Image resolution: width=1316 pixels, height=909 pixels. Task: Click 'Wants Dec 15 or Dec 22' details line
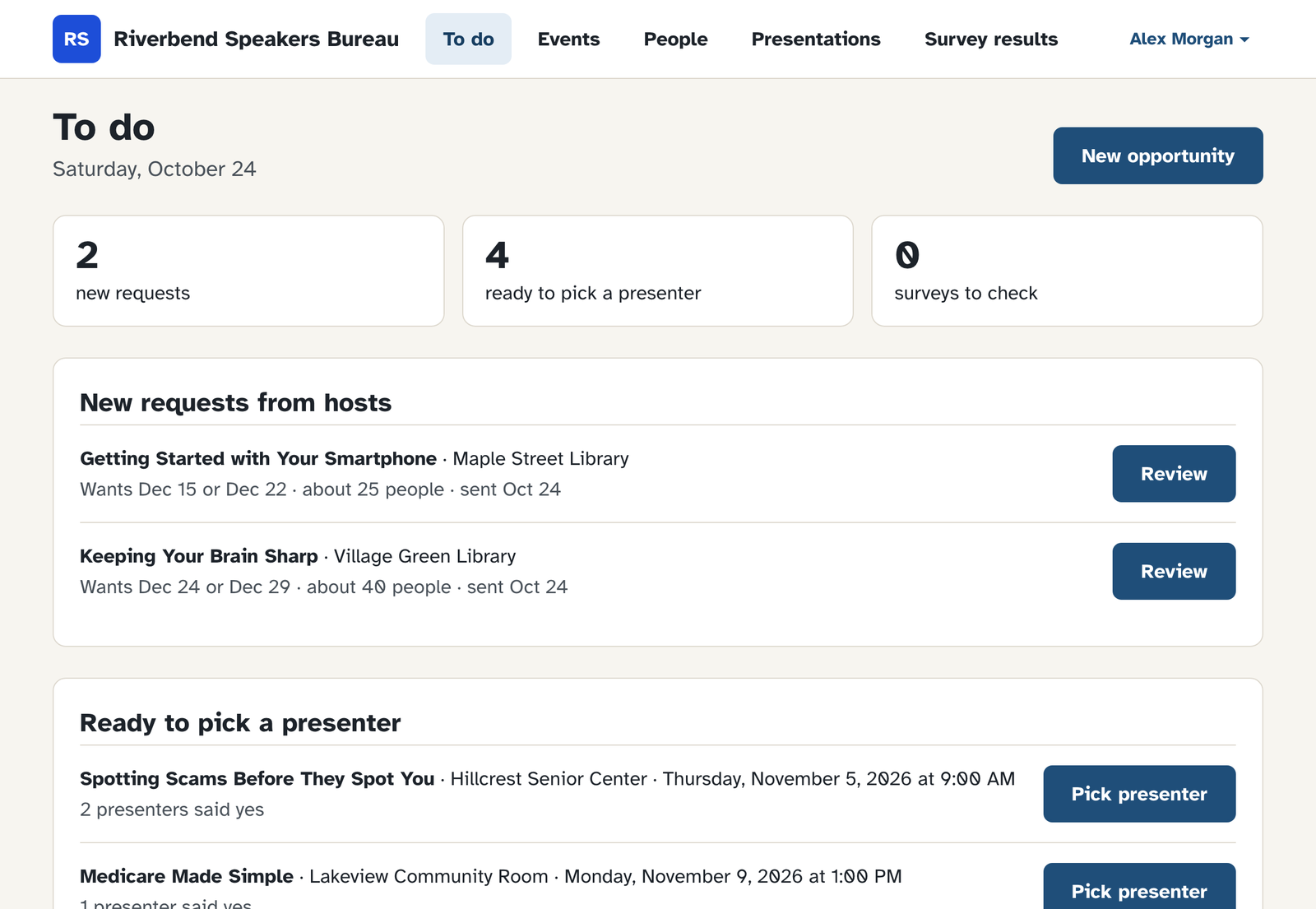pyautogui.click(x=320, y=489)
